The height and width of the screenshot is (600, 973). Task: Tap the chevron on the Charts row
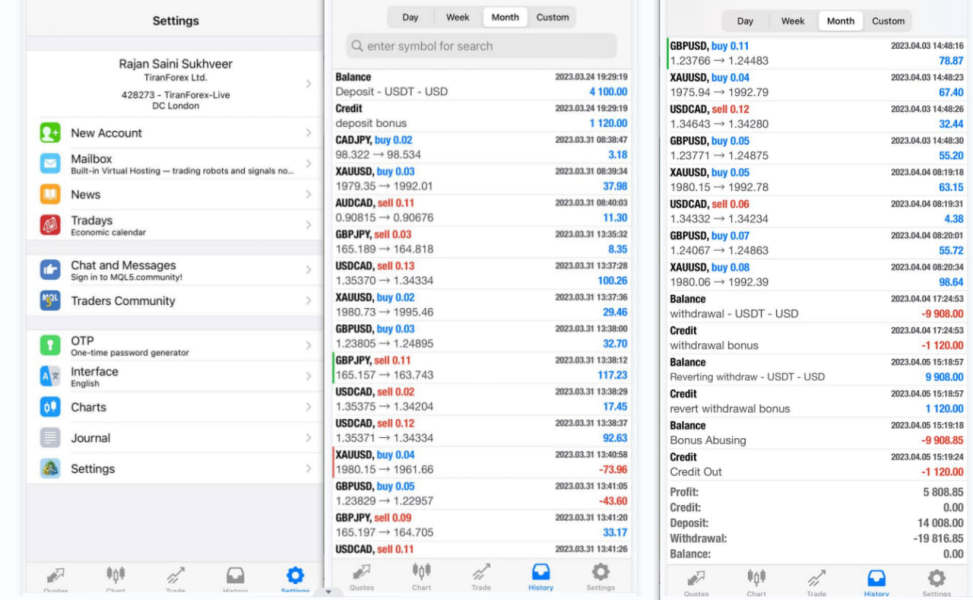coord(308,407)
